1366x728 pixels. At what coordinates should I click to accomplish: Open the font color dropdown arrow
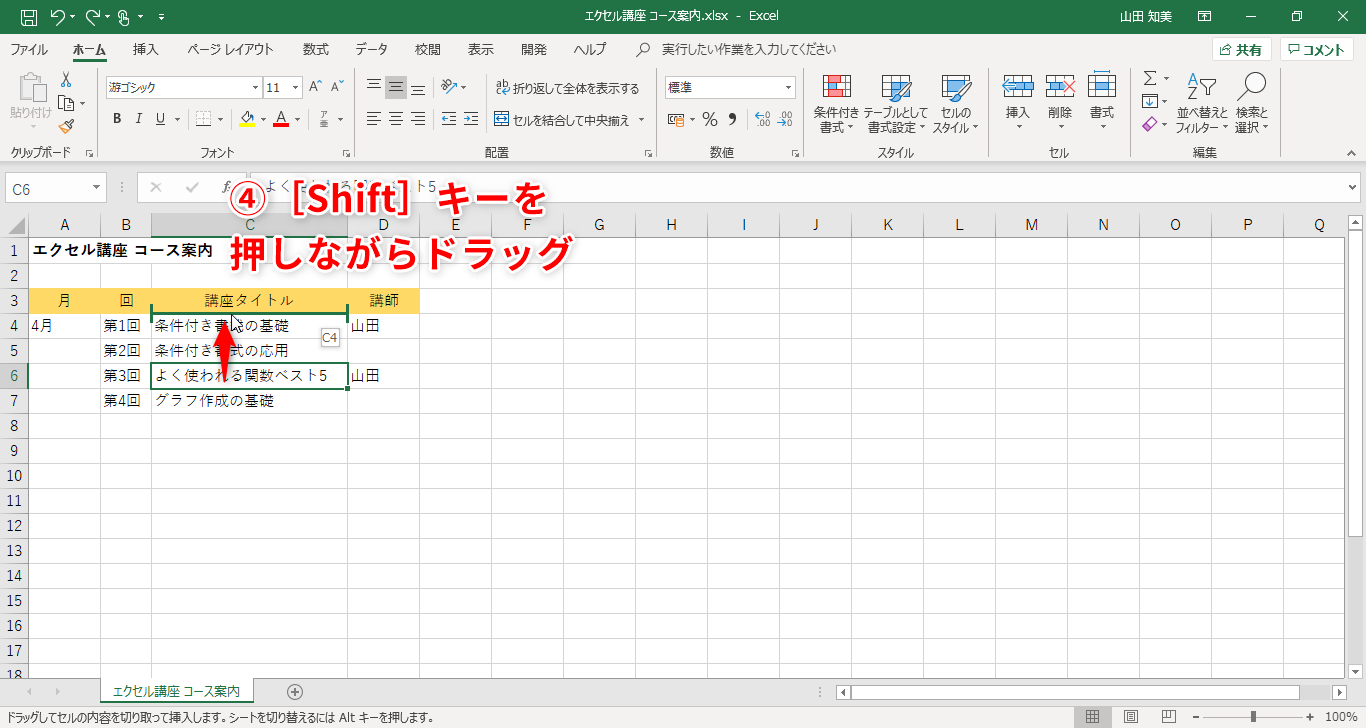click(297, 119)
